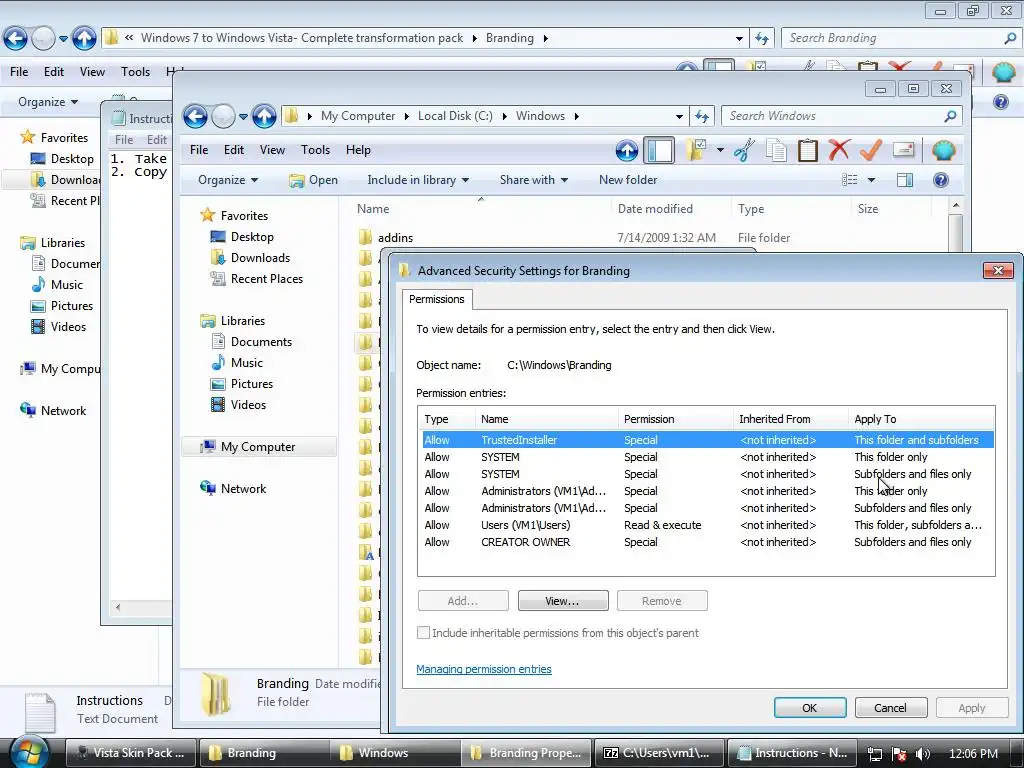Open Include in library dropdown

[x=418, y=180]
